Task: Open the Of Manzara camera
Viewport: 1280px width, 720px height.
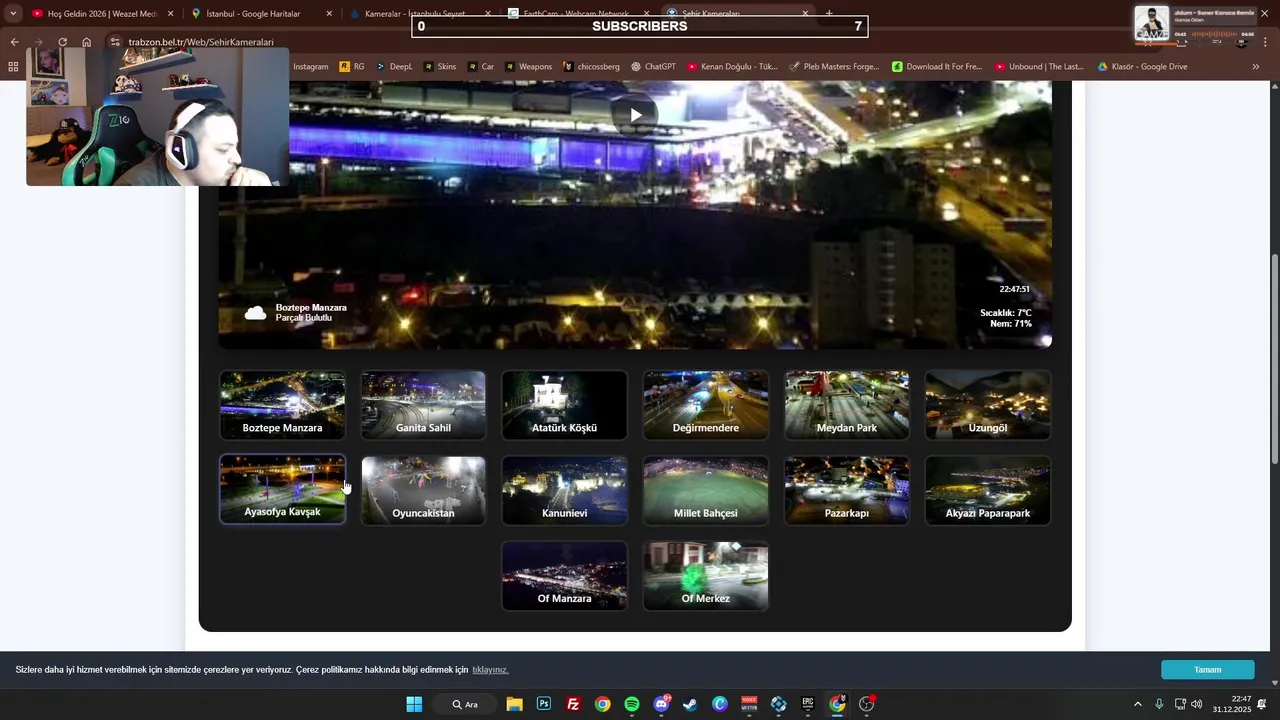Action: pos(564,576)
